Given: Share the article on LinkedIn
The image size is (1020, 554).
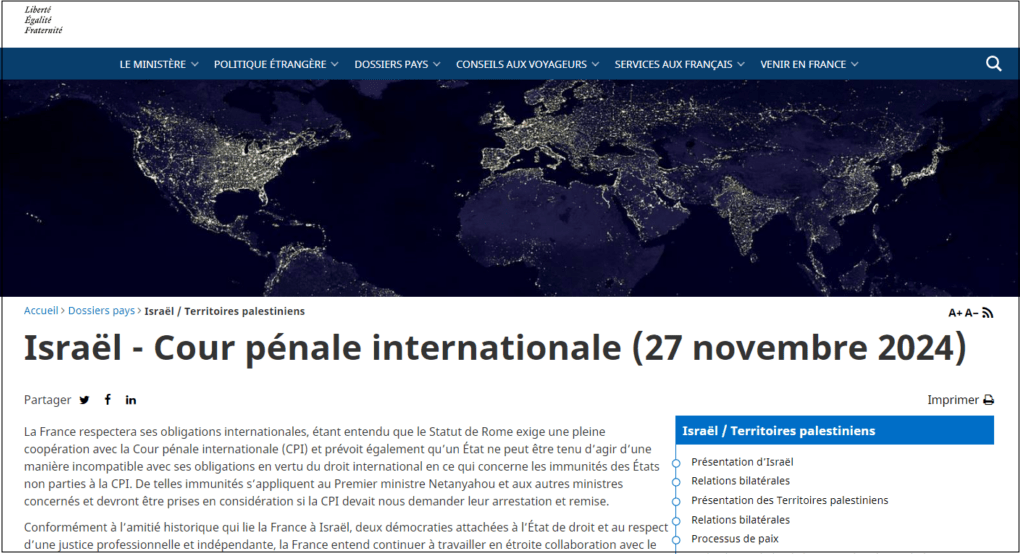Looking at the screenshot, I should pyautogui.click(x=131, y=400).
